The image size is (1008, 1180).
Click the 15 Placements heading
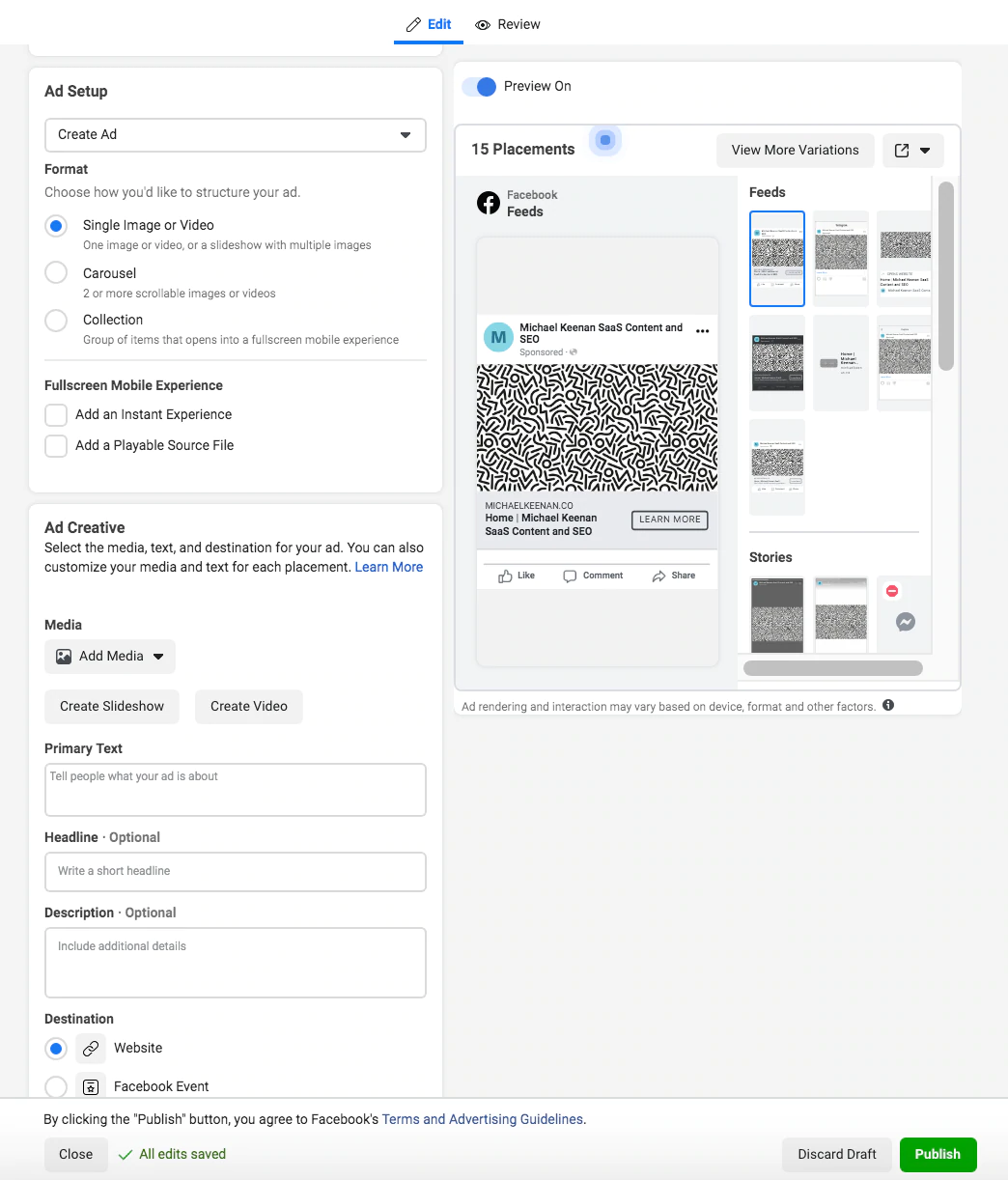click(x=522, y=149)
